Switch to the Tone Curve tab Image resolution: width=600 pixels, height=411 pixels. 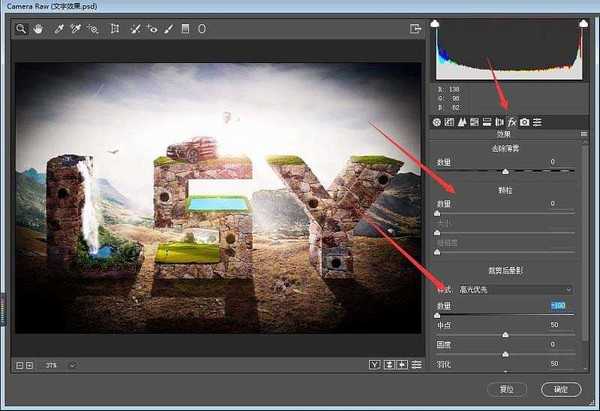click(449, 122)
